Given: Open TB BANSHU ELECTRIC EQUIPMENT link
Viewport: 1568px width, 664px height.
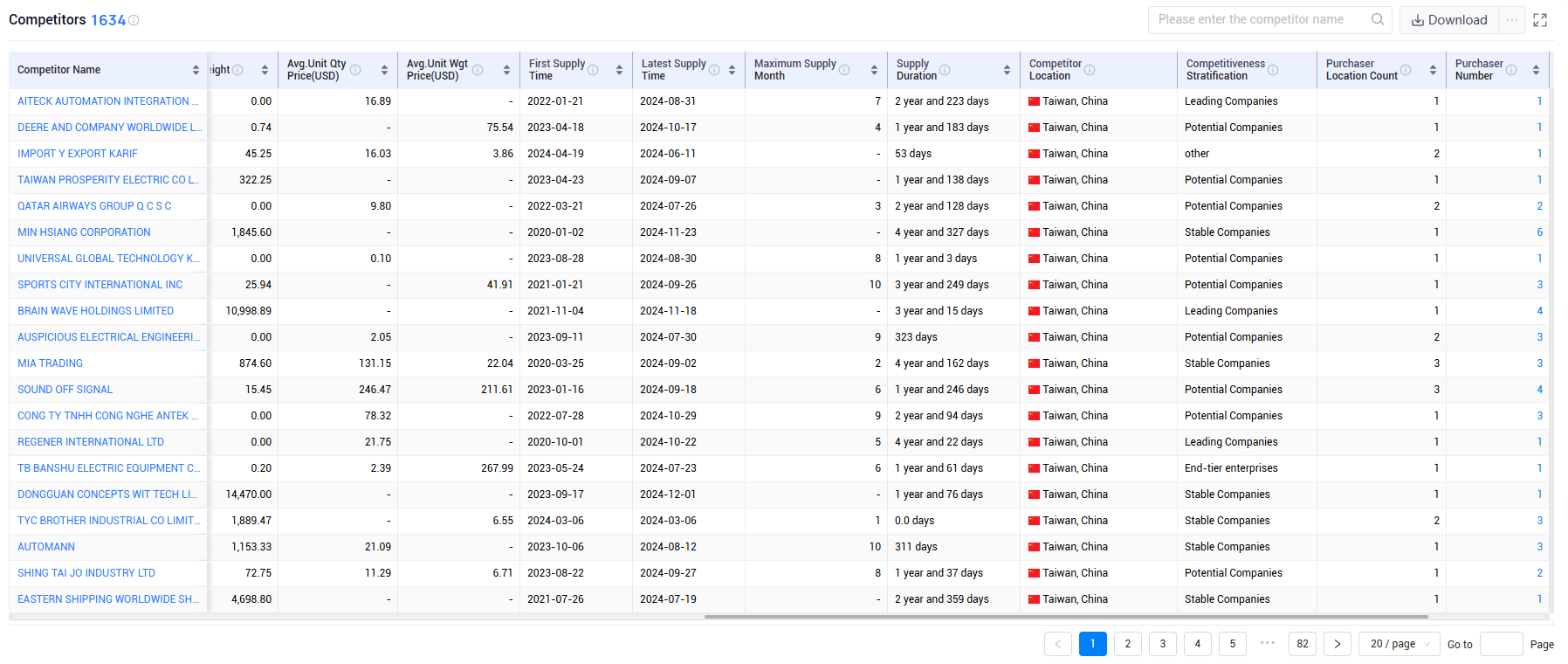Looking at the screenshot, I should pos(109,468).
